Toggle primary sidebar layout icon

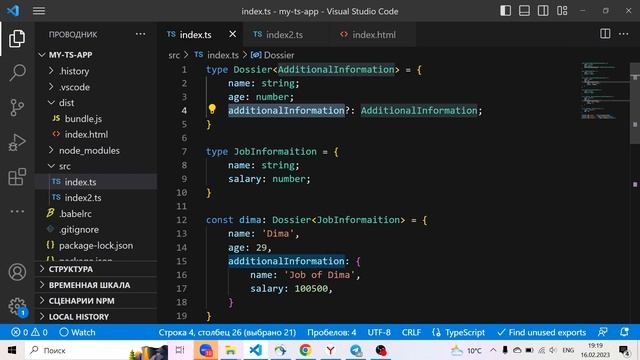(505, 11)
